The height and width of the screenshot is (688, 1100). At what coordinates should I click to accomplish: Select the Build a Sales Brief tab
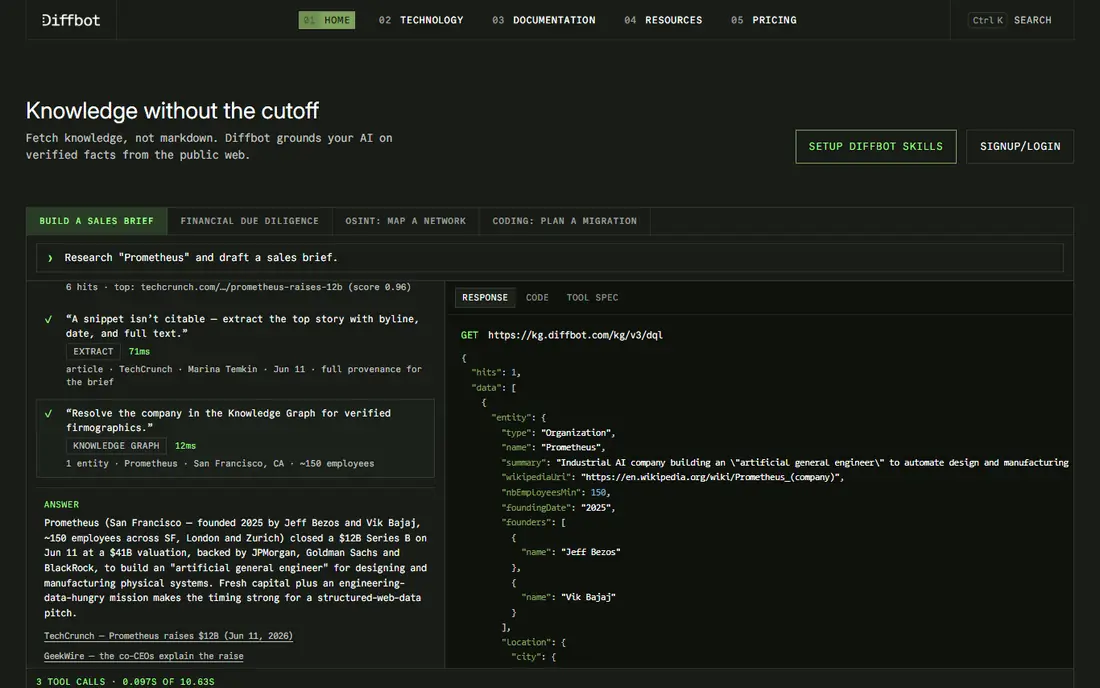(97, 221)
